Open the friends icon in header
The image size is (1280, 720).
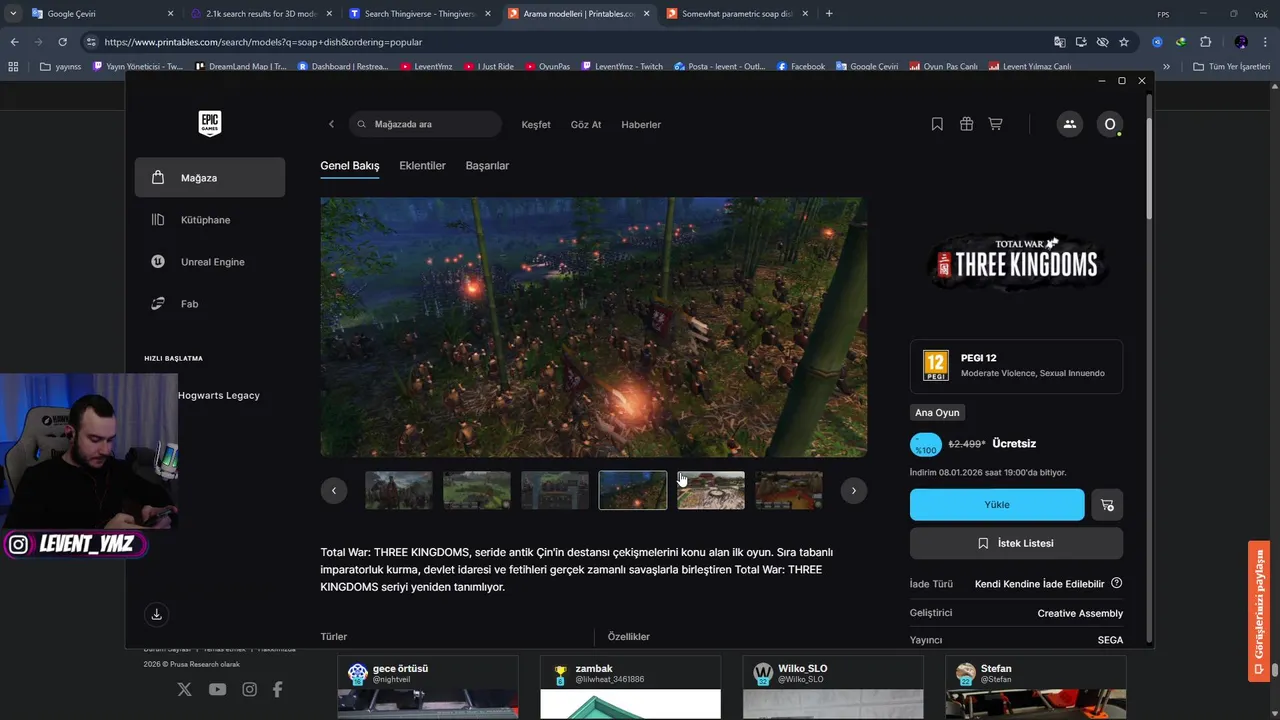(1069, 124)
